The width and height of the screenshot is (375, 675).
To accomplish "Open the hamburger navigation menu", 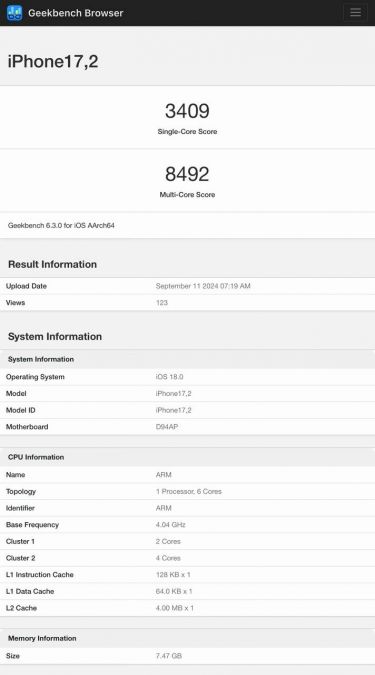I will click(355, 12).
